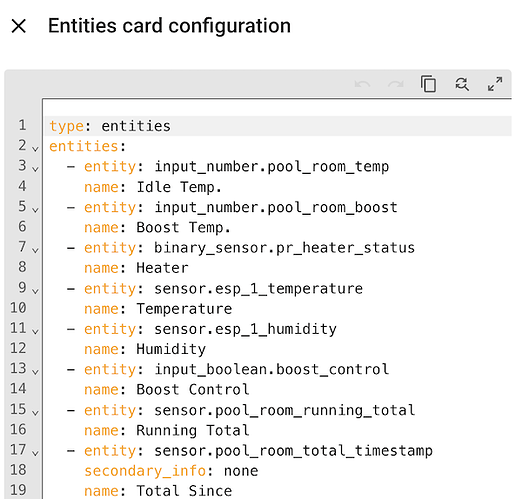This screenshot has width=522, height=499.
Task: Click the 'Running Total' name value
Action: [193, 431]
